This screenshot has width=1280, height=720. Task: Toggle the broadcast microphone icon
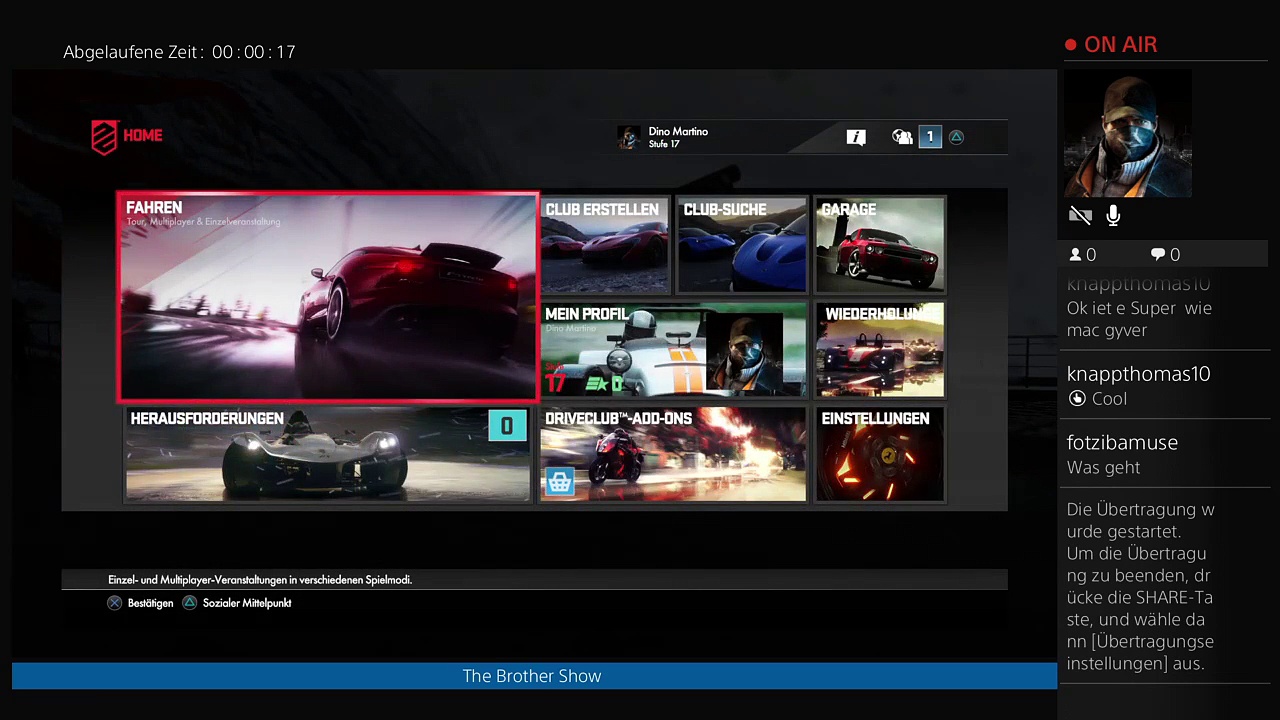1113,215
